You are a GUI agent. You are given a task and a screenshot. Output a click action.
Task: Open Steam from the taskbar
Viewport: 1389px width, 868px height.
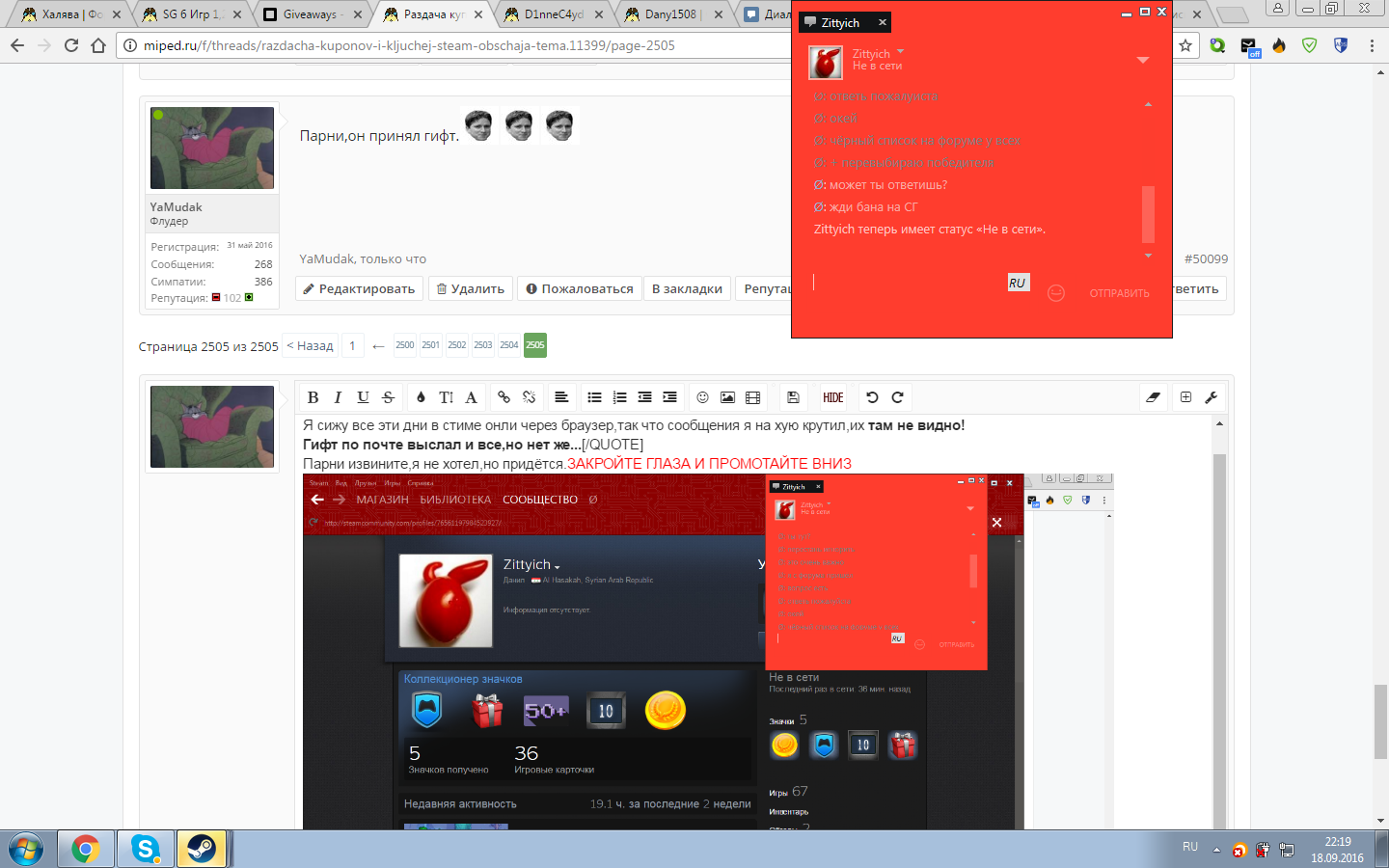click(201, 849)
